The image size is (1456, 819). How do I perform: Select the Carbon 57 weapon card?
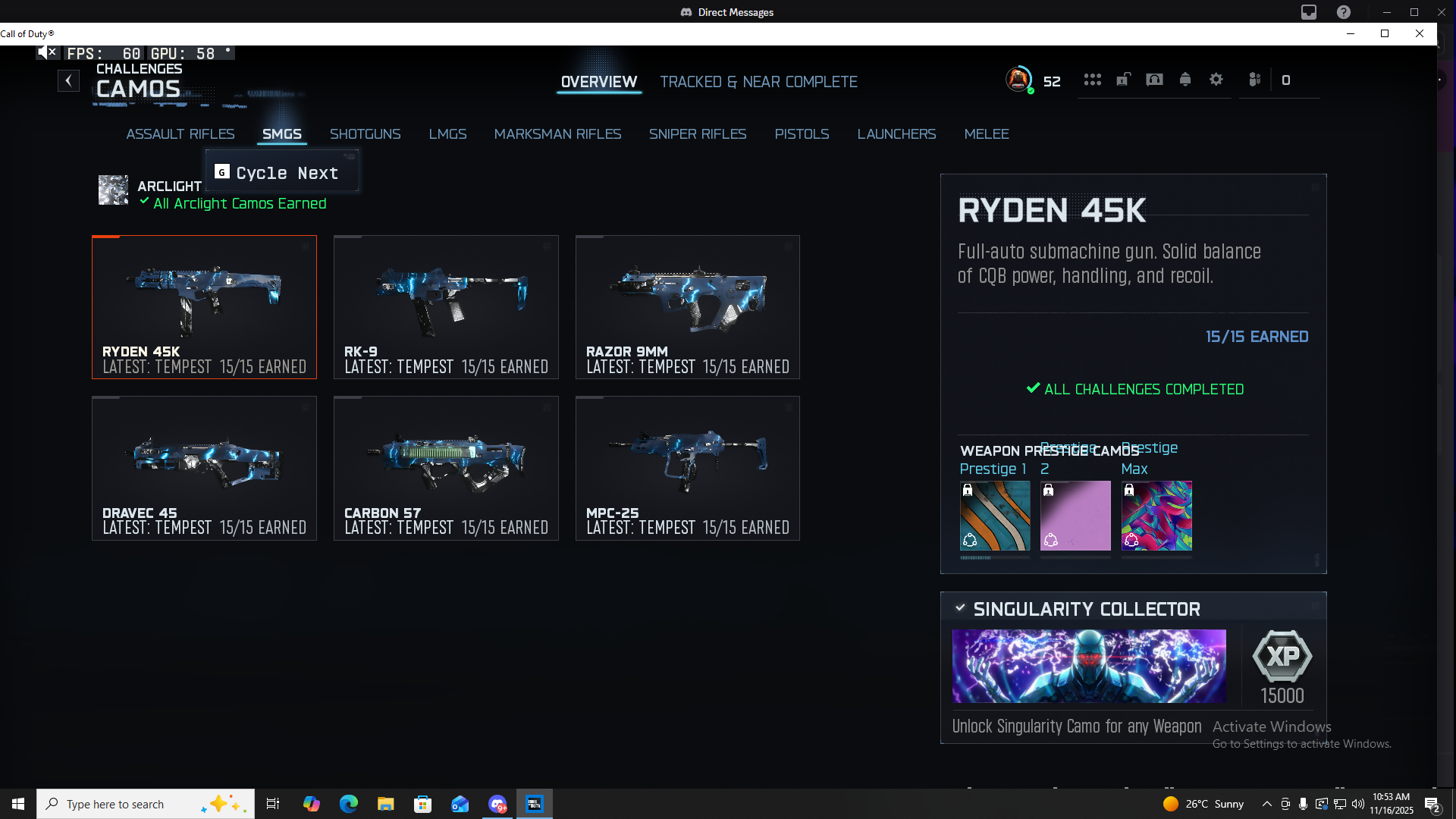[x=446, y=468]
